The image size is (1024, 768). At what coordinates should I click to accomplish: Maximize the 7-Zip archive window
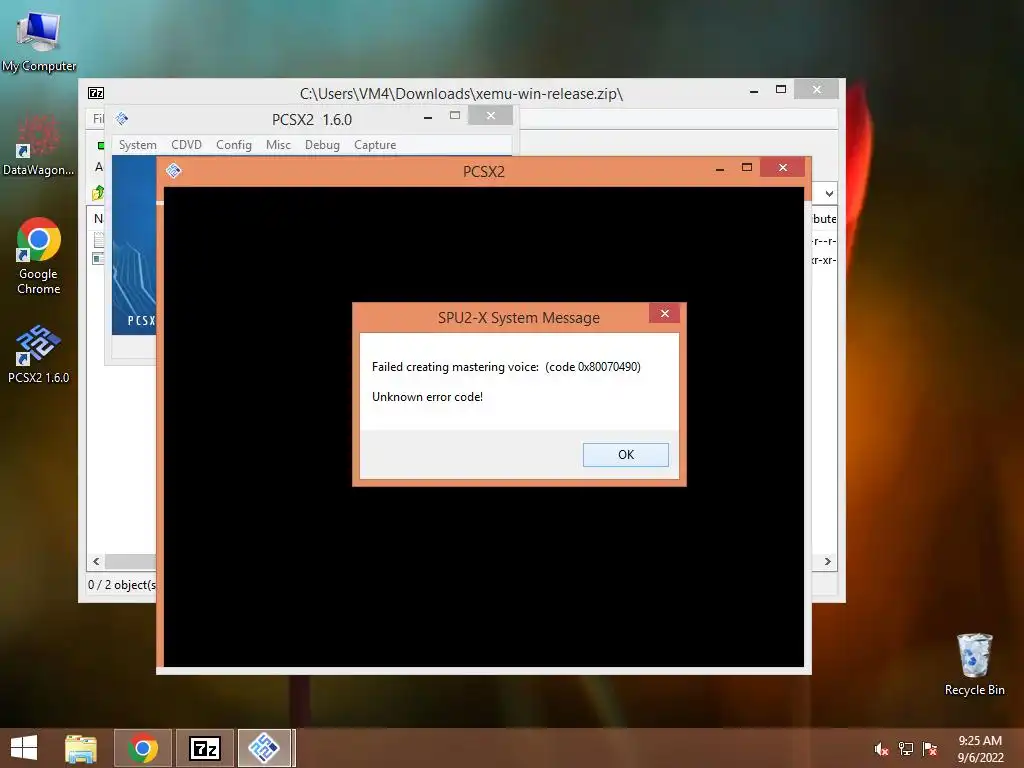(780, 89)
